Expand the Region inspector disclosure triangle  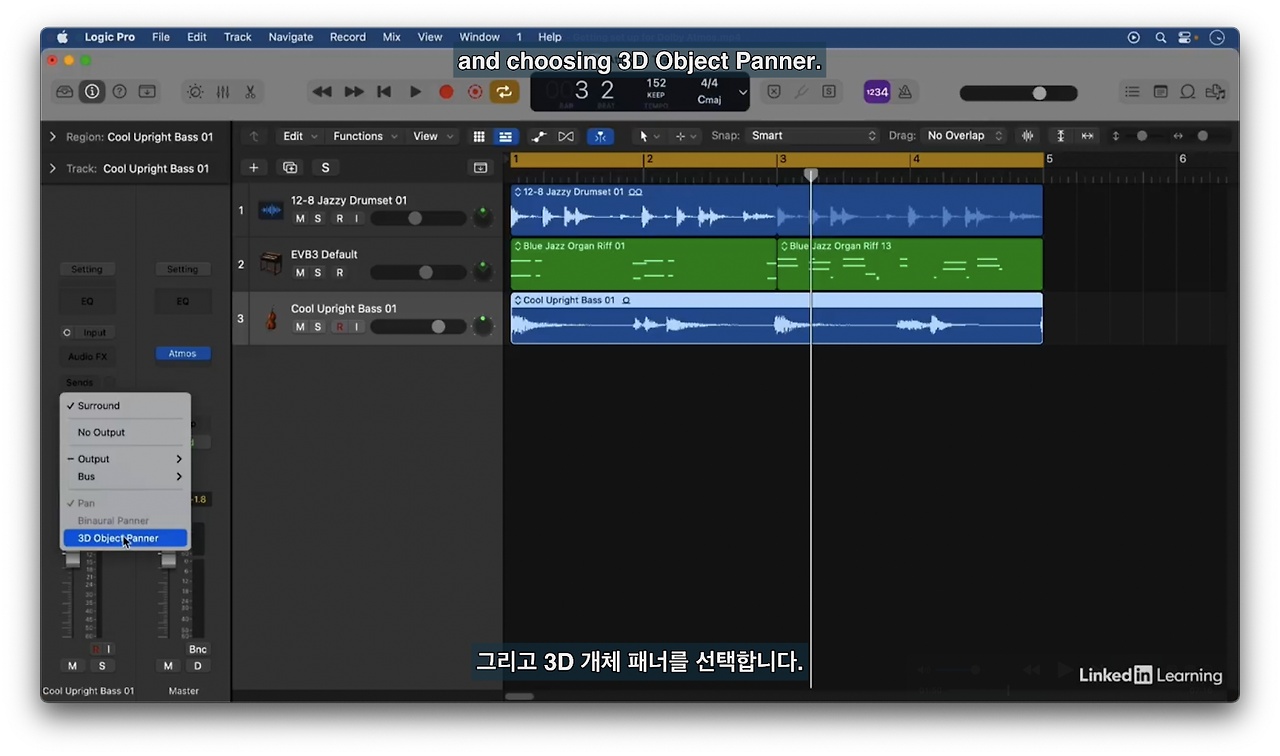53,137
